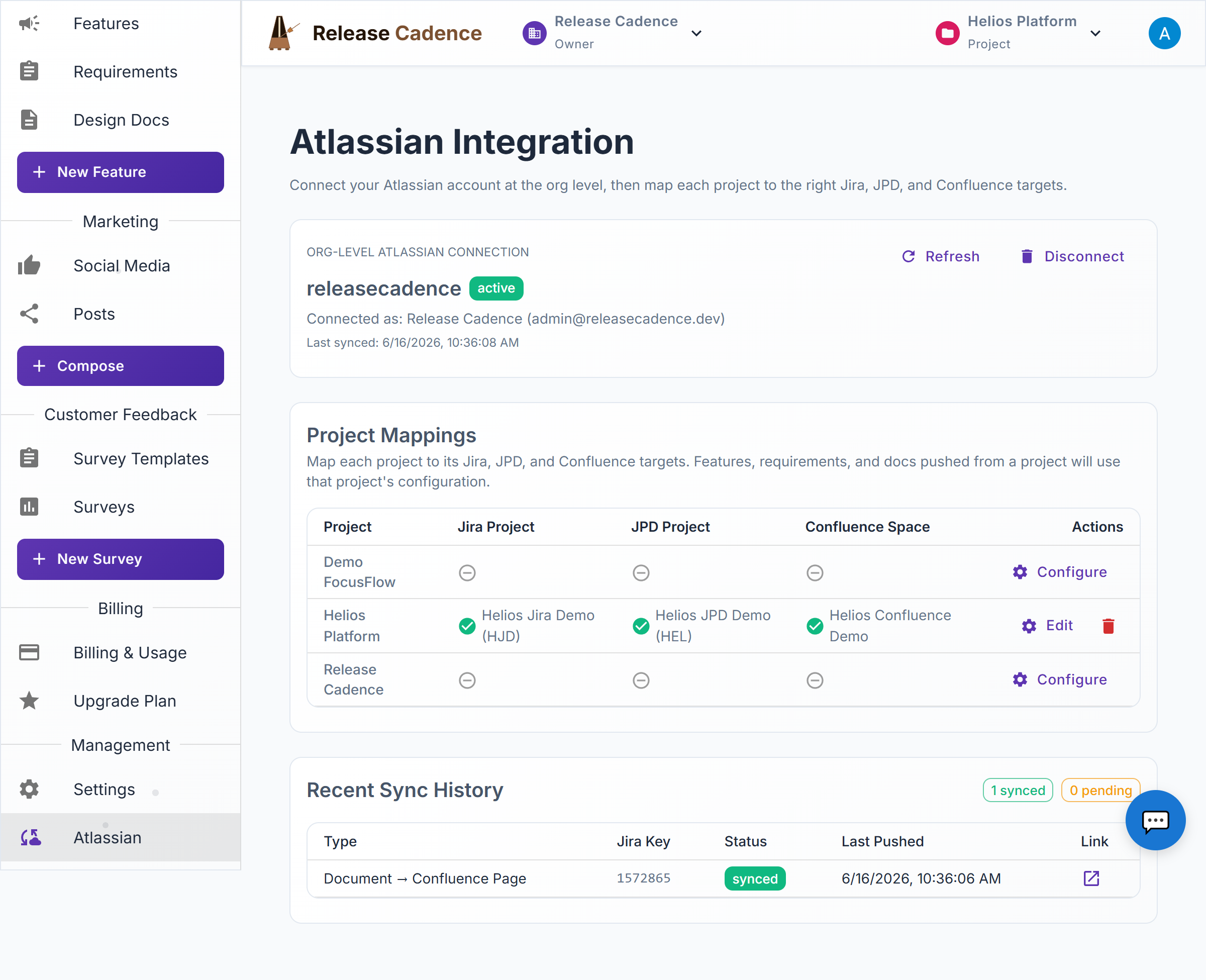Image resolution: width=1206 pixels, height=980 pixels.
Task: Select the Atlassian sidebar item
Action: (x=121, y=837)
